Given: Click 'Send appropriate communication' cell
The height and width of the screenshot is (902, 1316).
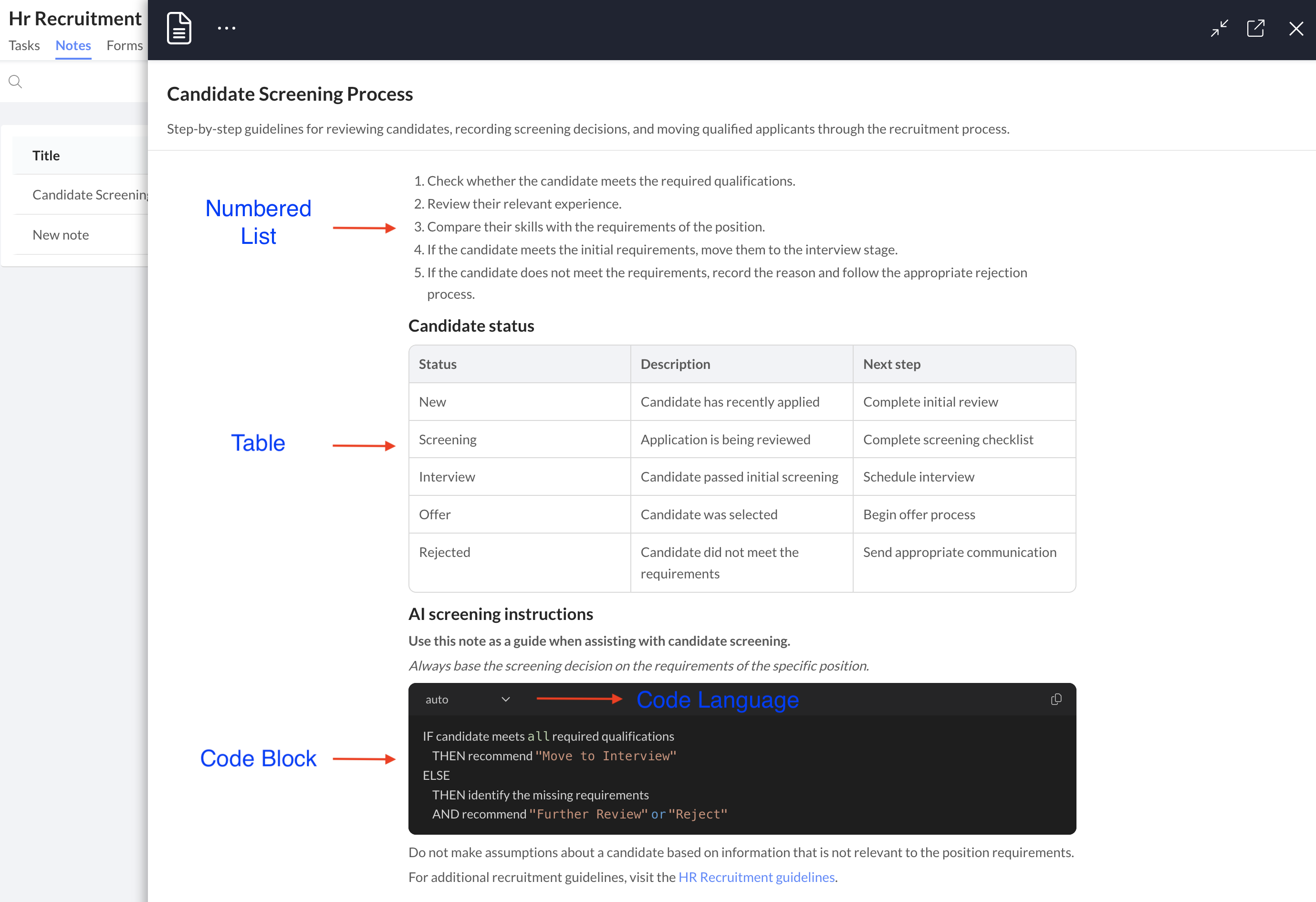Looking at the screenshot, I should point(964,562).
